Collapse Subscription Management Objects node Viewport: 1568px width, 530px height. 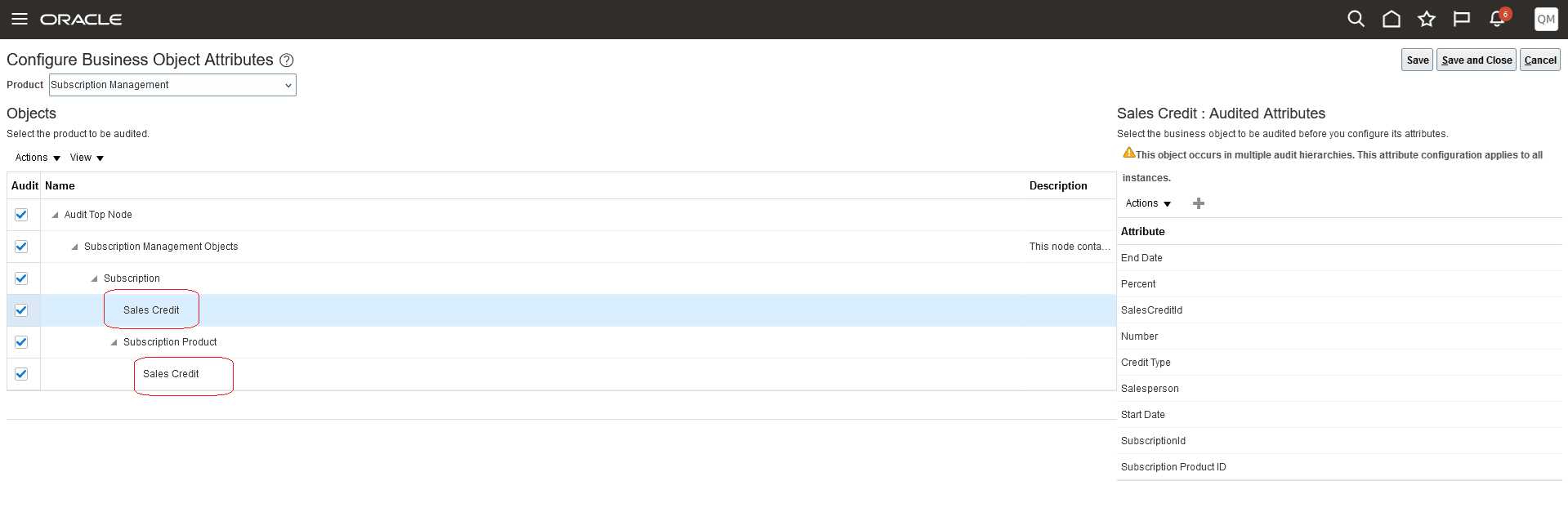point(74,247)
